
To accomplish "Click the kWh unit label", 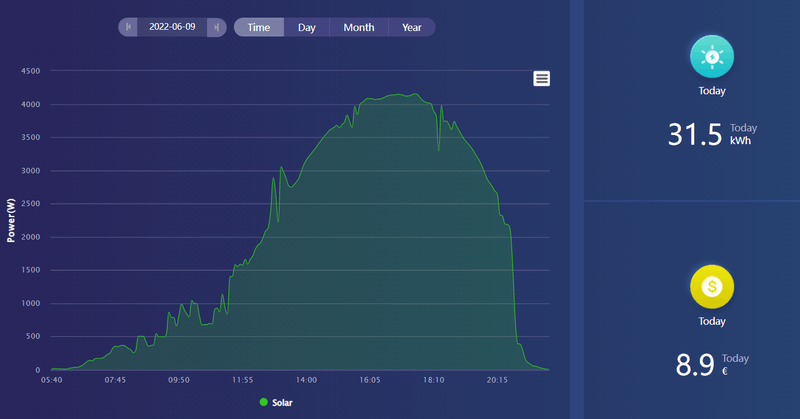I will (x=740, y=141).
